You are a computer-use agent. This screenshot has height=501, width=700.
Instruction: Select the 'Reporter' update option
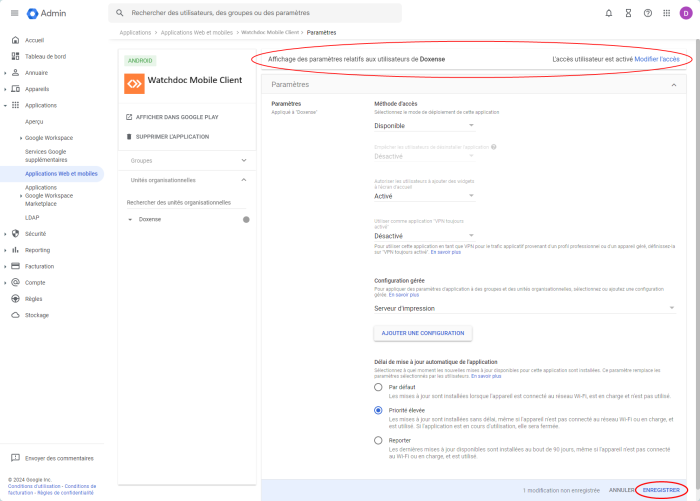pos(378,440)
